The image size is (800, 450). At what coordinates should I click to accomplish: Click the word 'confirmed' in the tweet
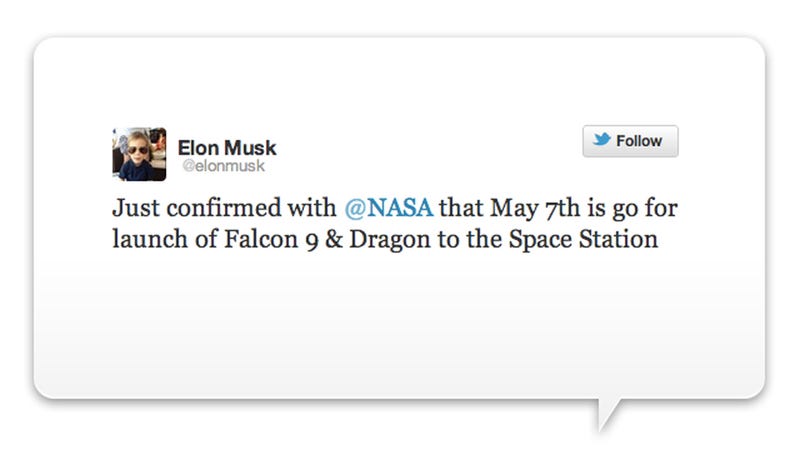click(224, 208)
